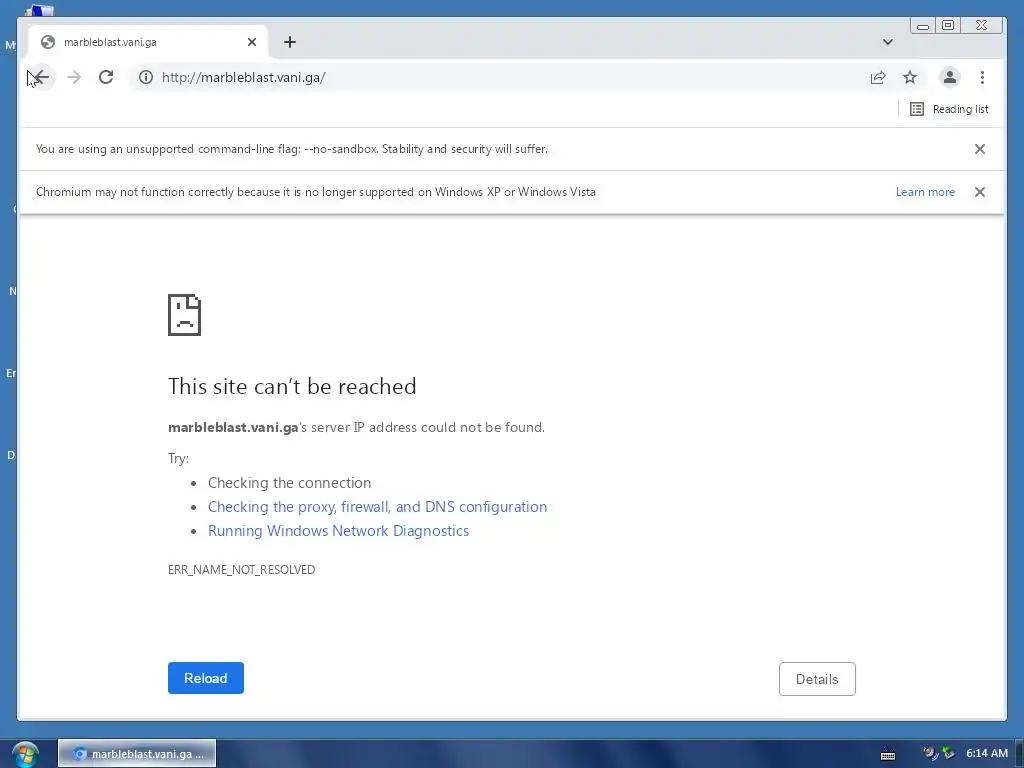
Task: Reload the page with the toolbar refresh icon
Action: coord(106,77)
